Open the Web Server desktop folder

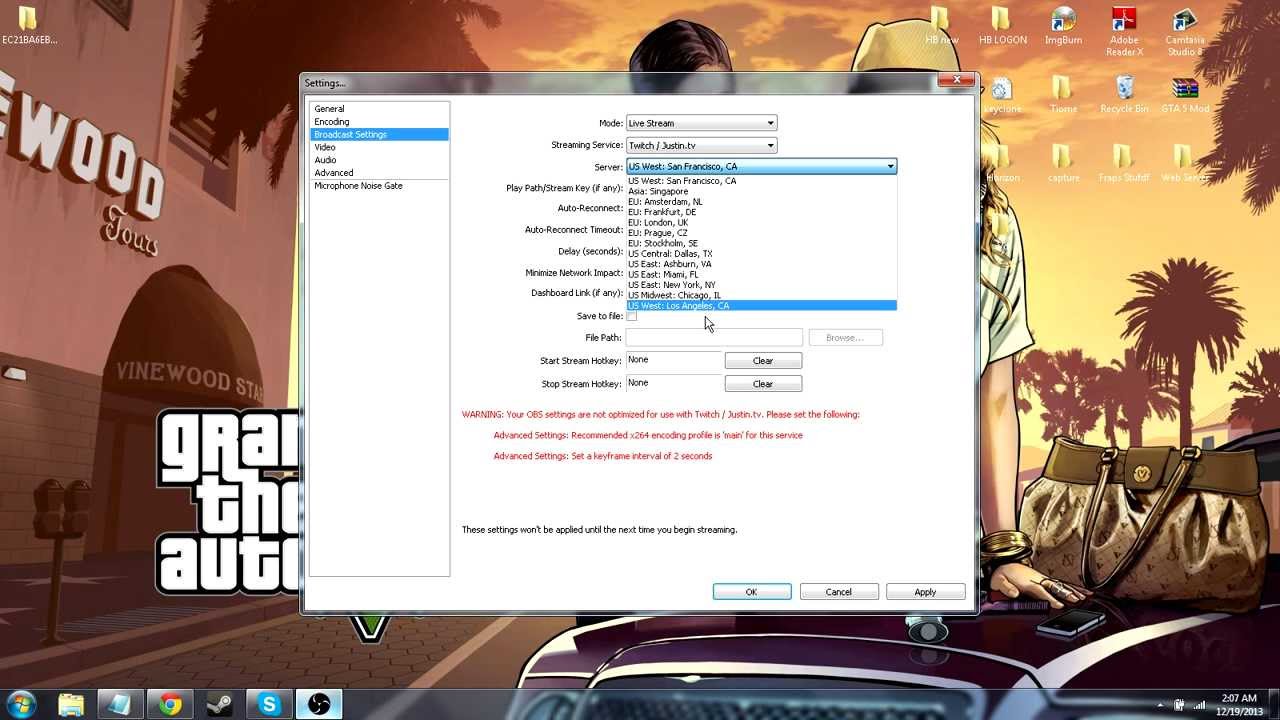1184,163
